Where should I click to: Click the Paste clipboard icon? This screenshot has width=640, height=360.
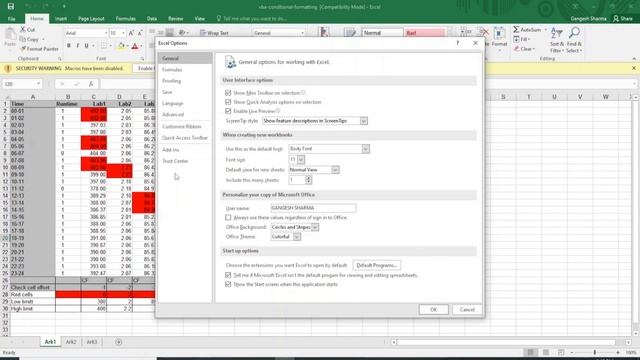click(x=10, y=34)
